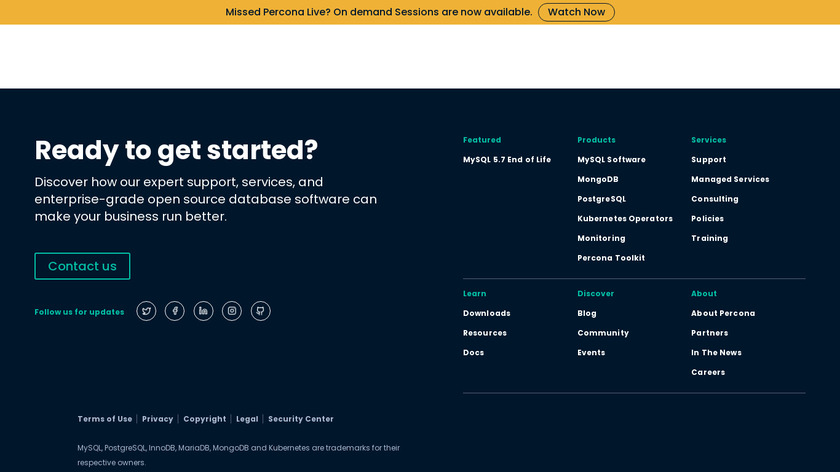Open the Careers link
This screenshot has width=840, height=472.
708,372
